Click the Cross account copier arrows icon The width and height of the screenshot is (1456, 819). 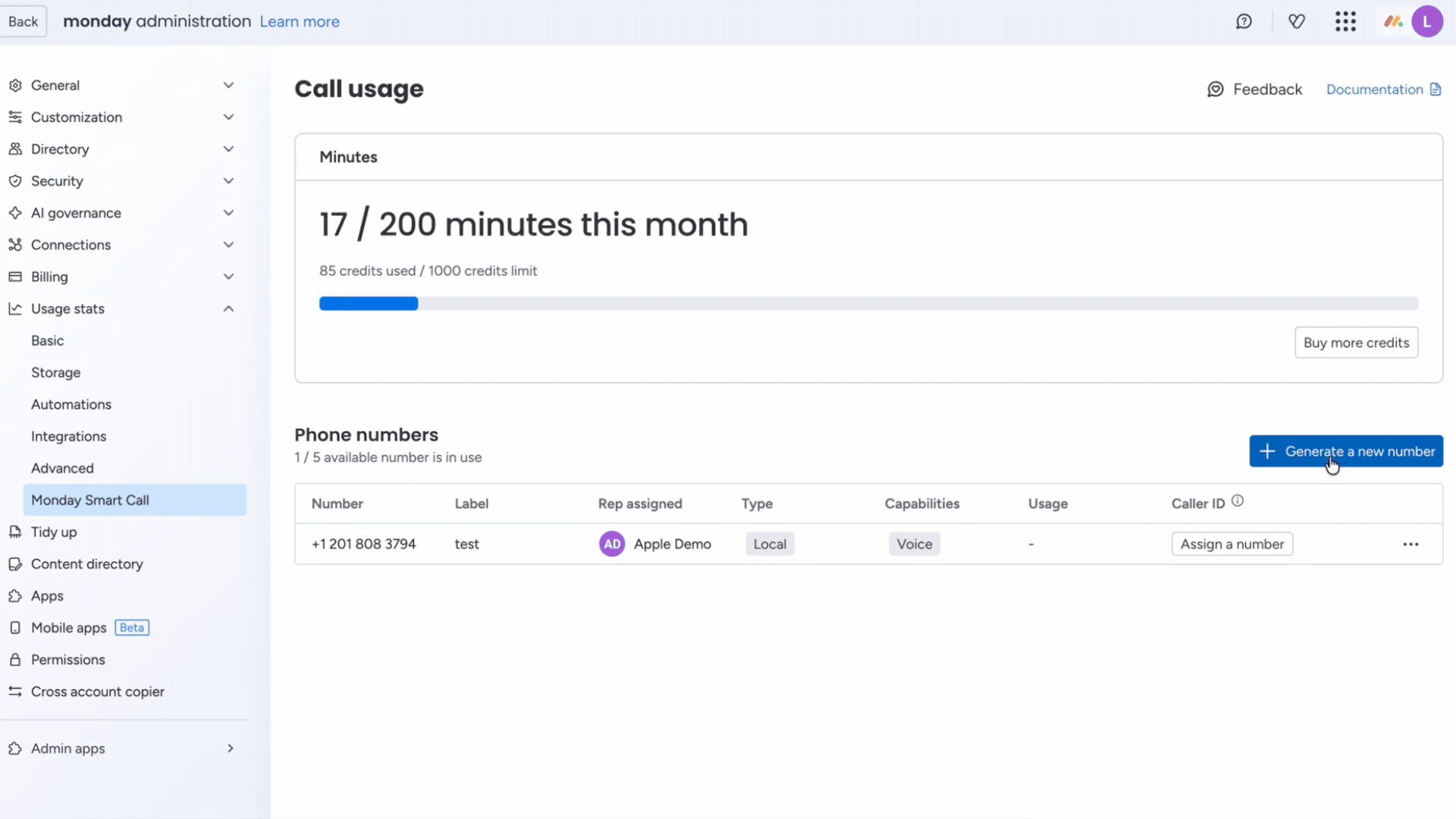tap(15, 692)
